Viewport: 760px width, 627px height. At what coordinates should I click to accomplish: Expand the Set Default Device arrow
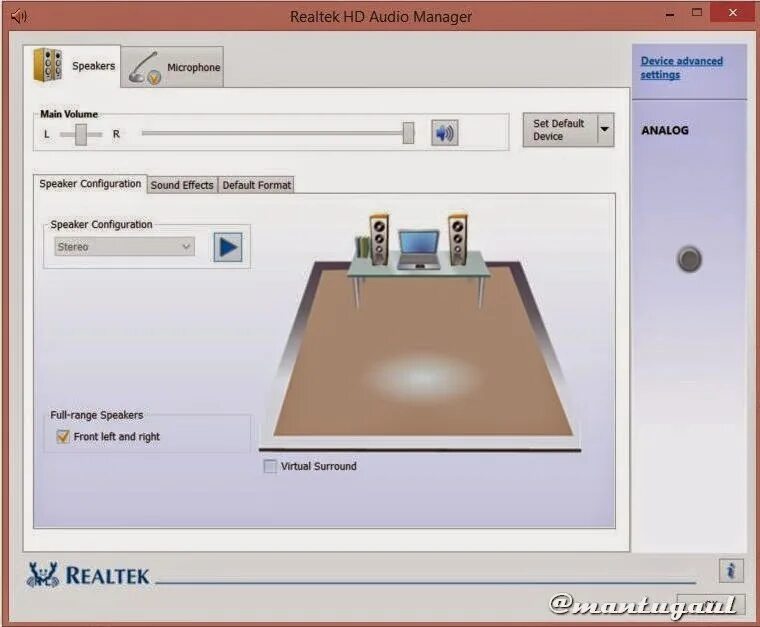pos(605,129)
